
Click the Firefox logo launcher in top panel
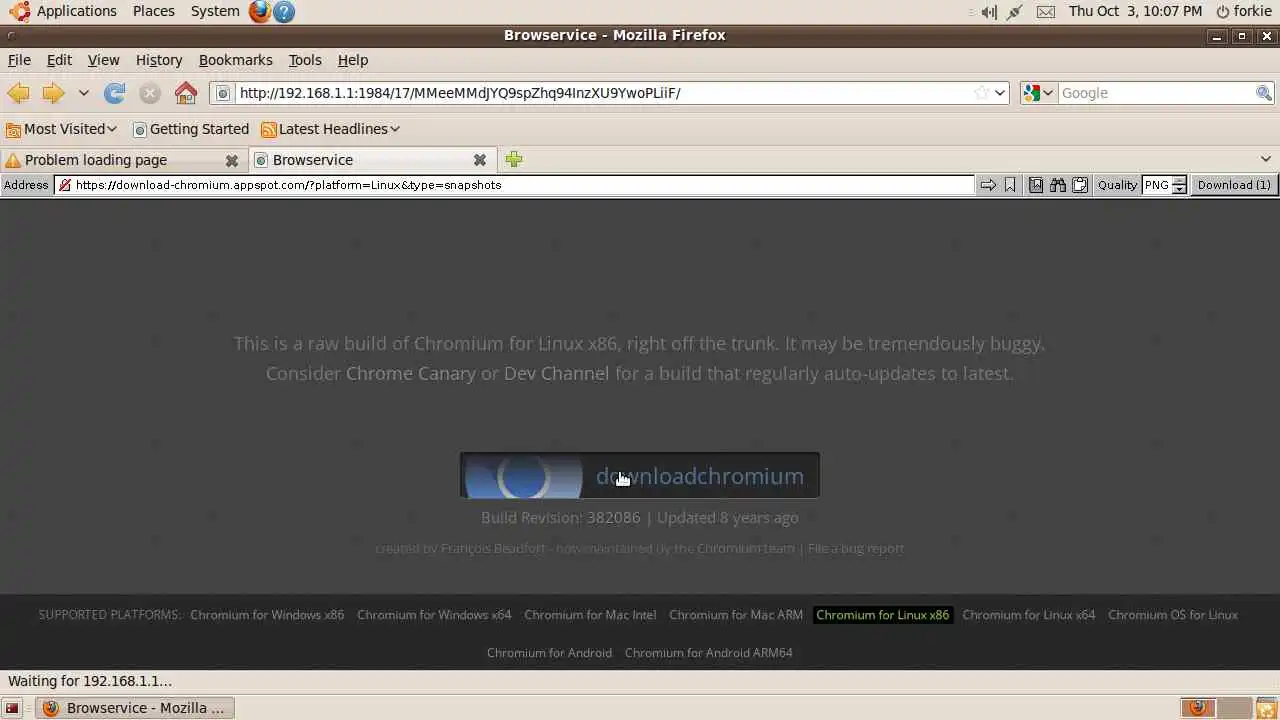(260, 12)
